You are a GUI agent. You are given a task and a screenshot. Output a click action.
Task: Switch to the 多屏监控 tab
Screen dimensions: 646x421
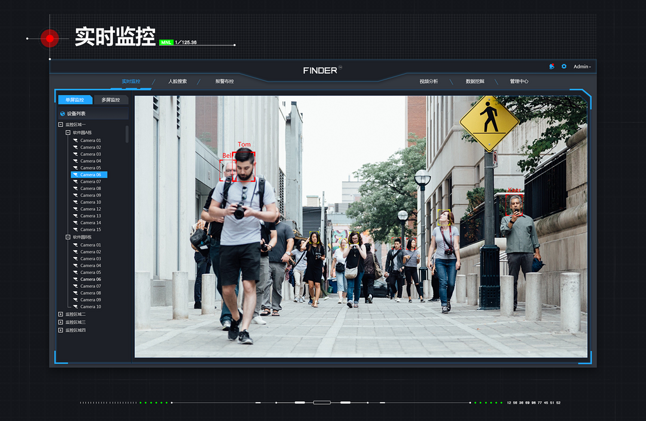click(x=110, y=100)
